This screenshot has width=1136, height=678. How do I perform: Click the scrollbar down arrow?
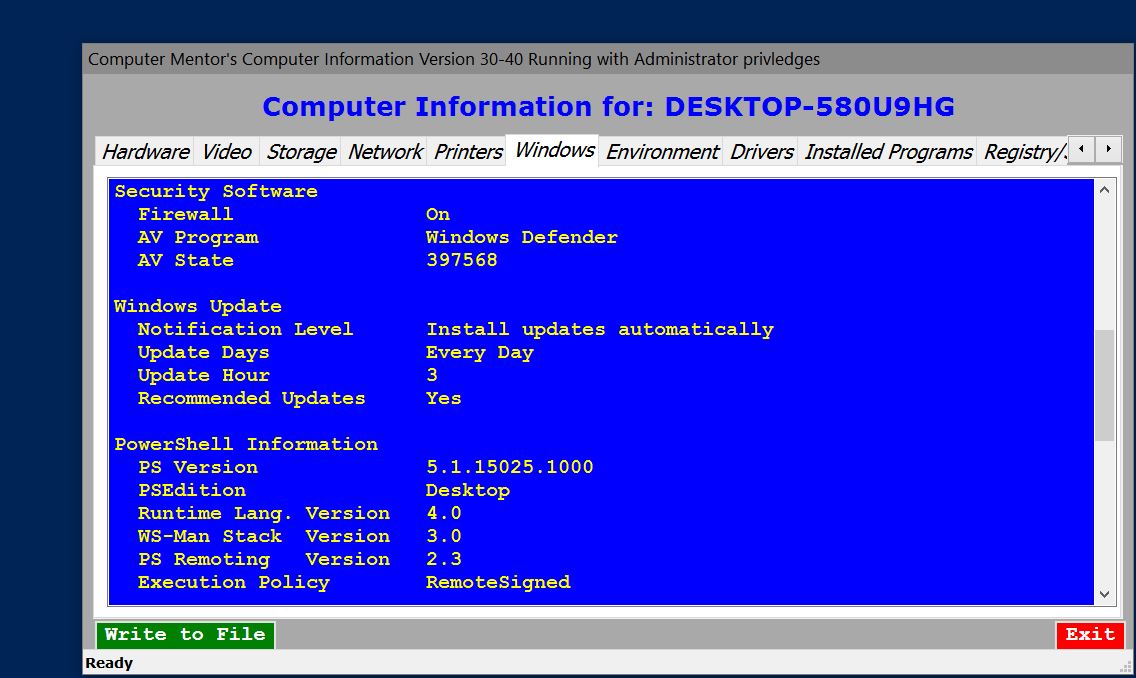tap(1104, 594)
